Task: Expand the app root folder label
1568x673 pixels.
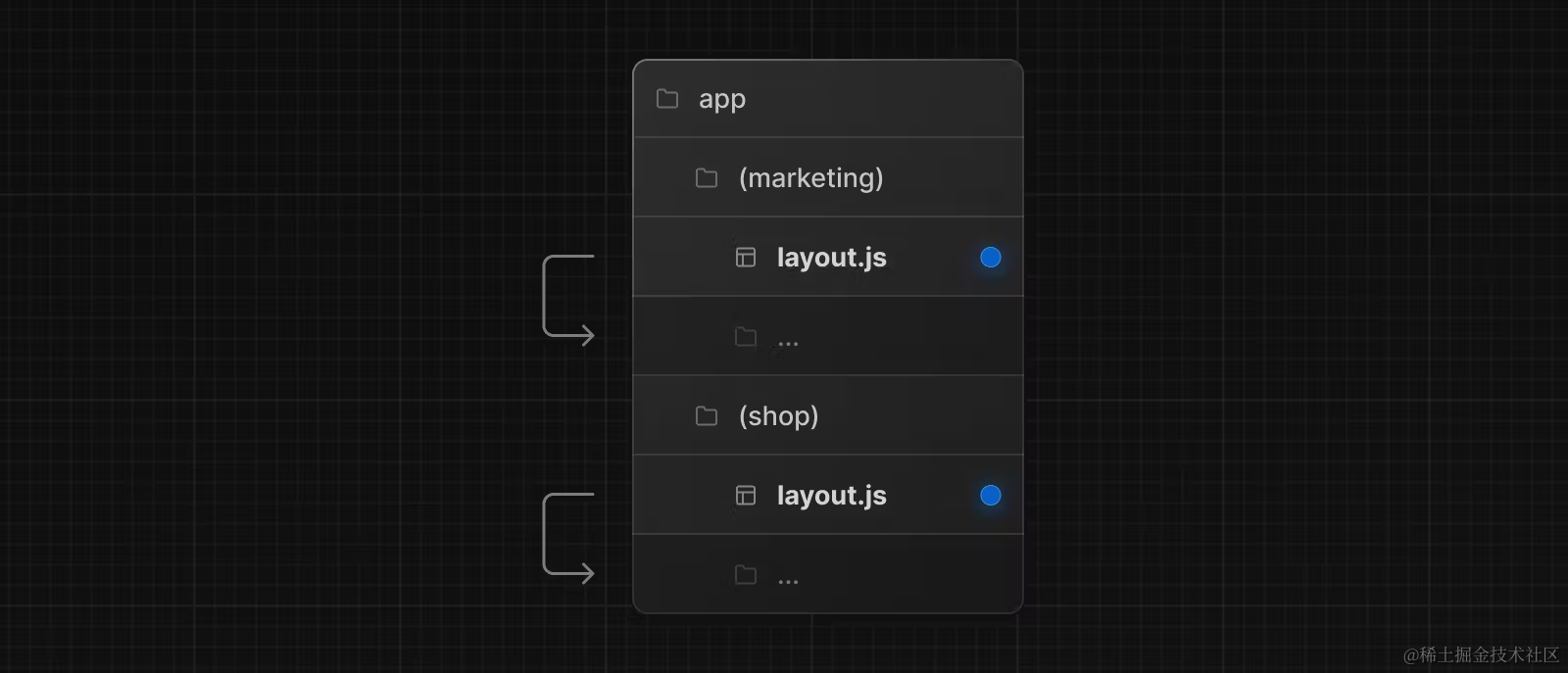Action: click(x=722, y=99)
